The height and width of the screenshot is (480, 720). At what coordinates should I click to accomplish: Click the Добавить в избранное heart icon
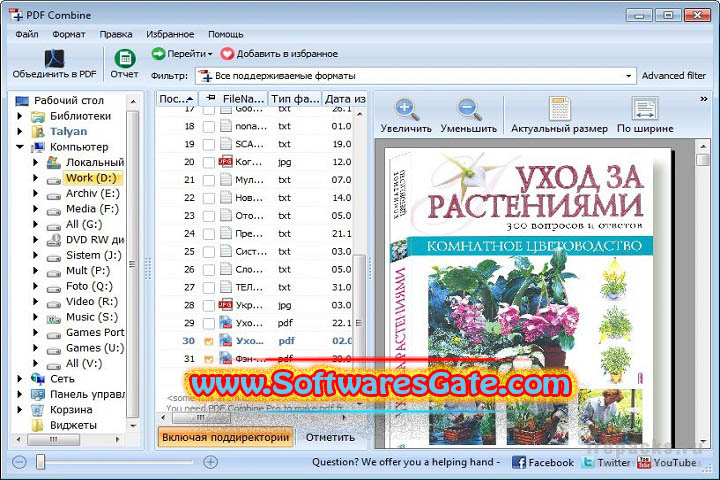coord(227,54)
